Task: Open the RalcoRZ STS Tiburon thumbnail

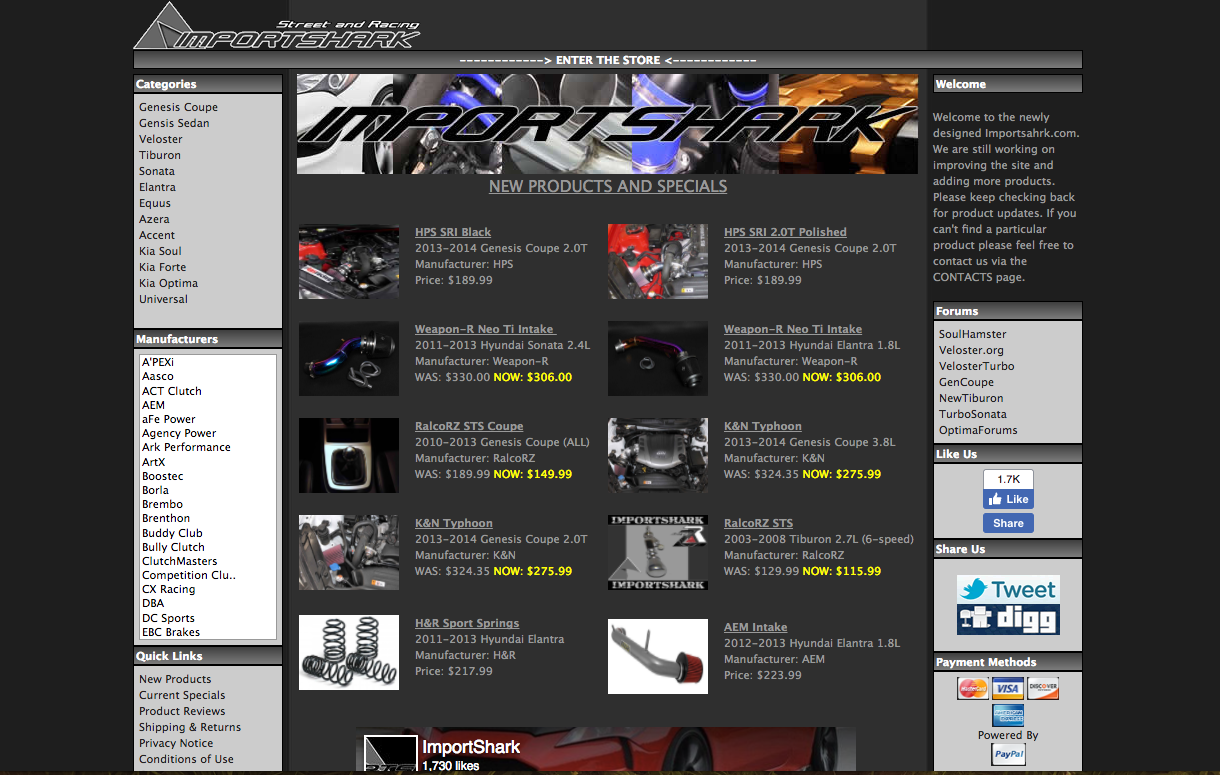Action: tap(658, 553)
